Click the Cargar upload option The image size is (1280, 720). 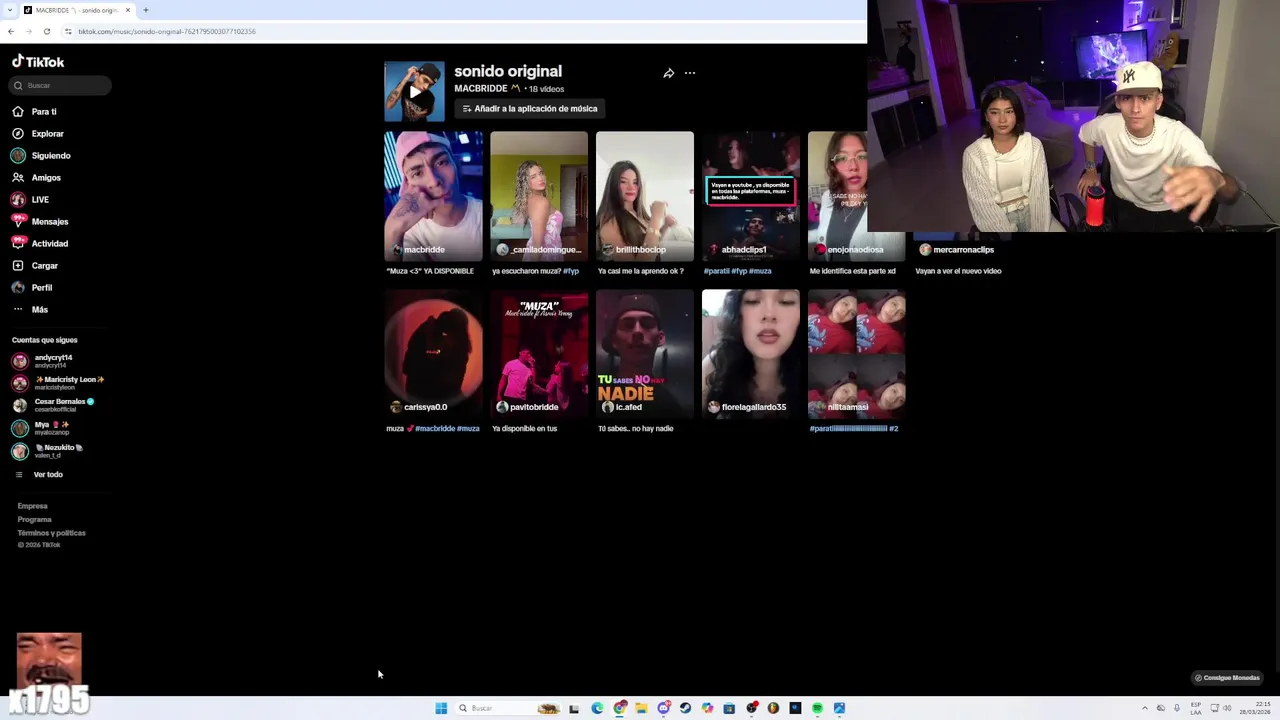point(35,266)
